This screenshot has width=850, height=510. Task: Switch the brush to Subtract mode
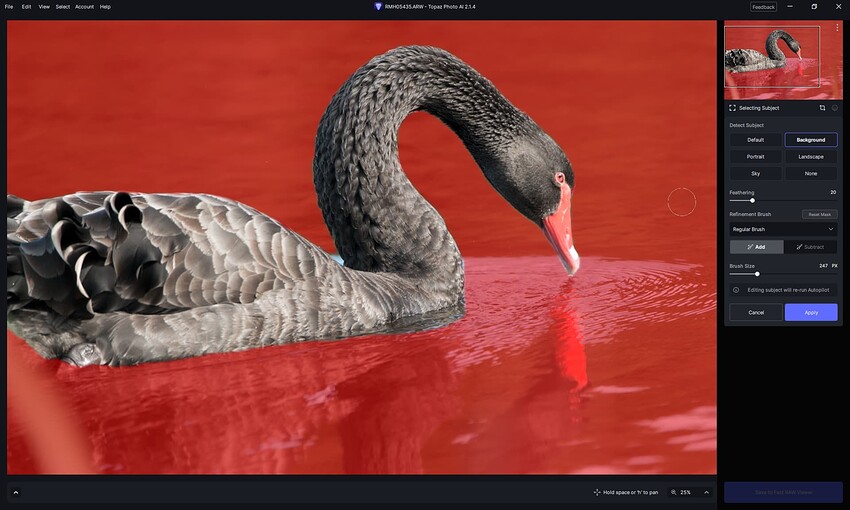point(810,247)
